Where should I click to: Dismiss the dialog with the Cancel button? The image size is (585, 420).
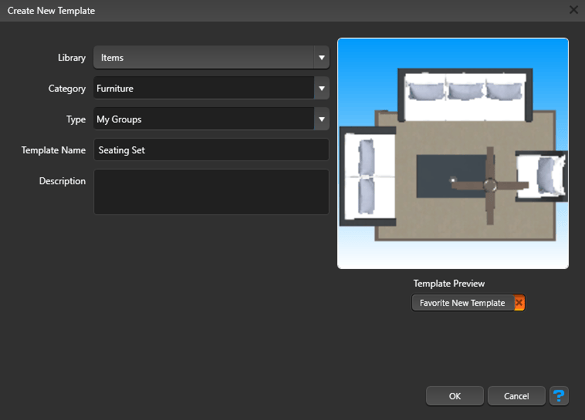point(517,396)
